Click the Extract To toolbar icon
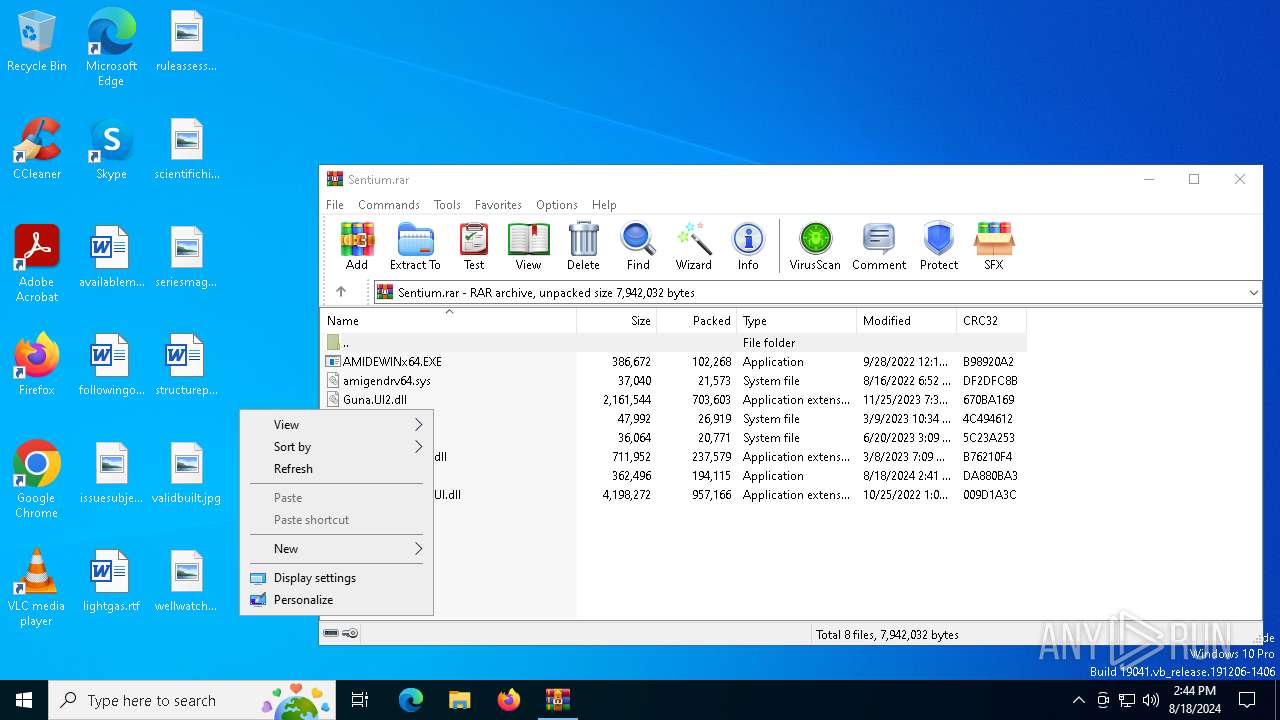 click(x=415, y=246)
